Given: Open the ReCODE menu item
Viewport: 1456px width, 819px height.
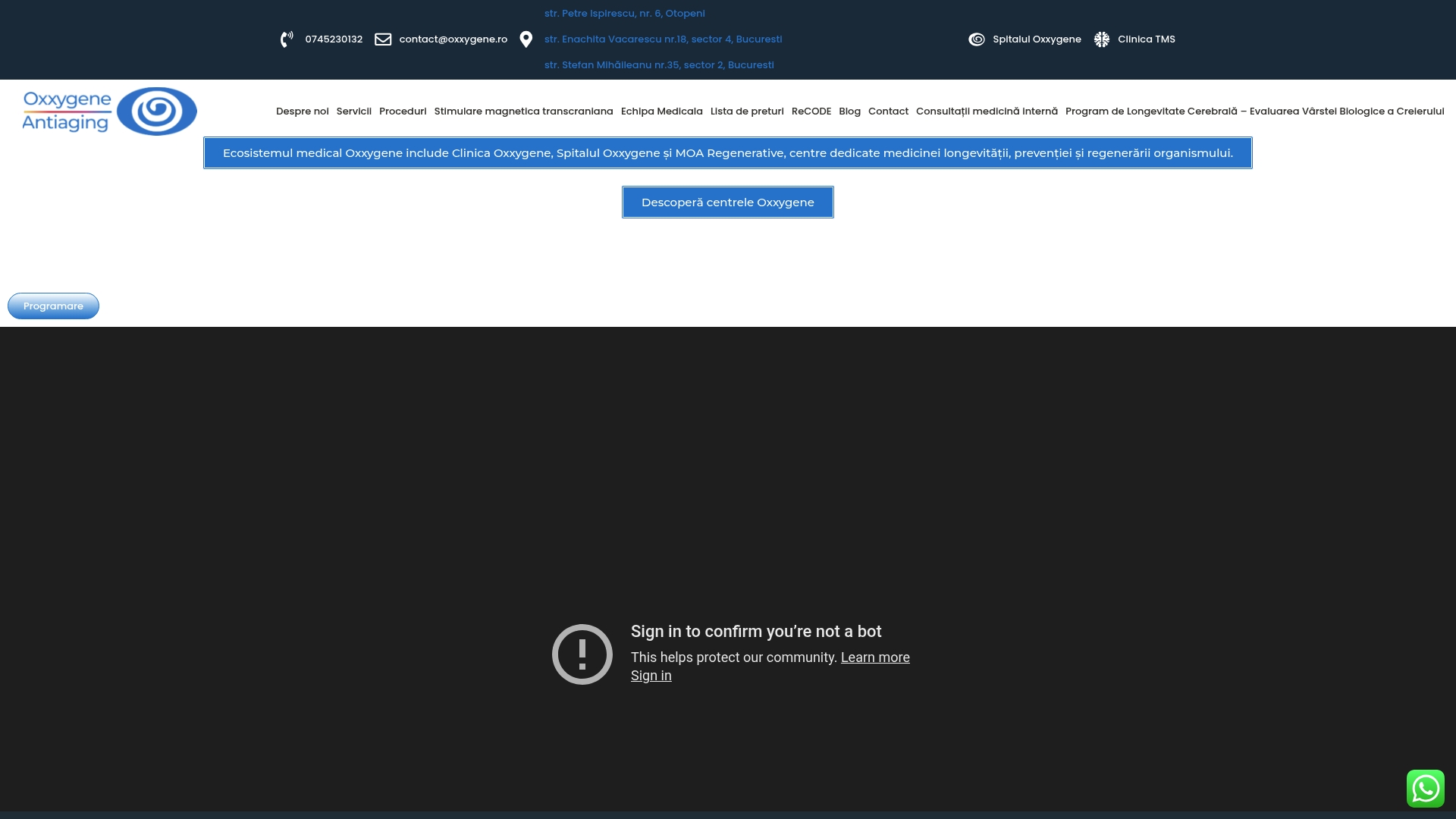Looking at the screenshot, I should point(811,111).
